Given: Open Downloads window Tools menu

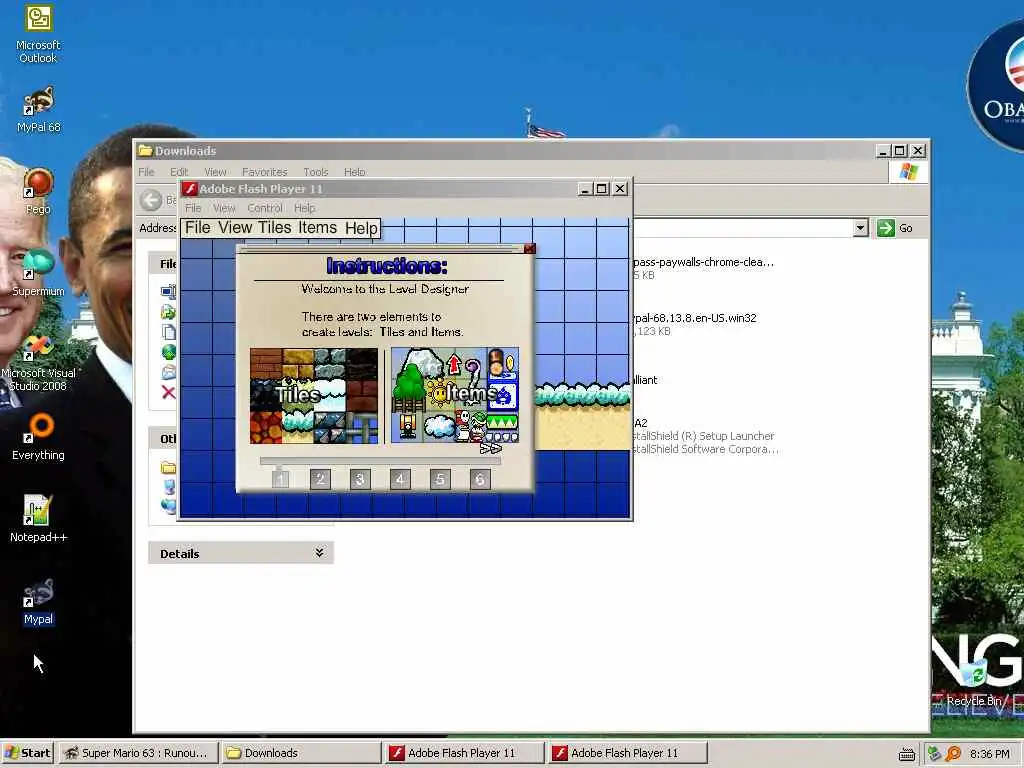Looking at the screenshot, I should [315, 172].
